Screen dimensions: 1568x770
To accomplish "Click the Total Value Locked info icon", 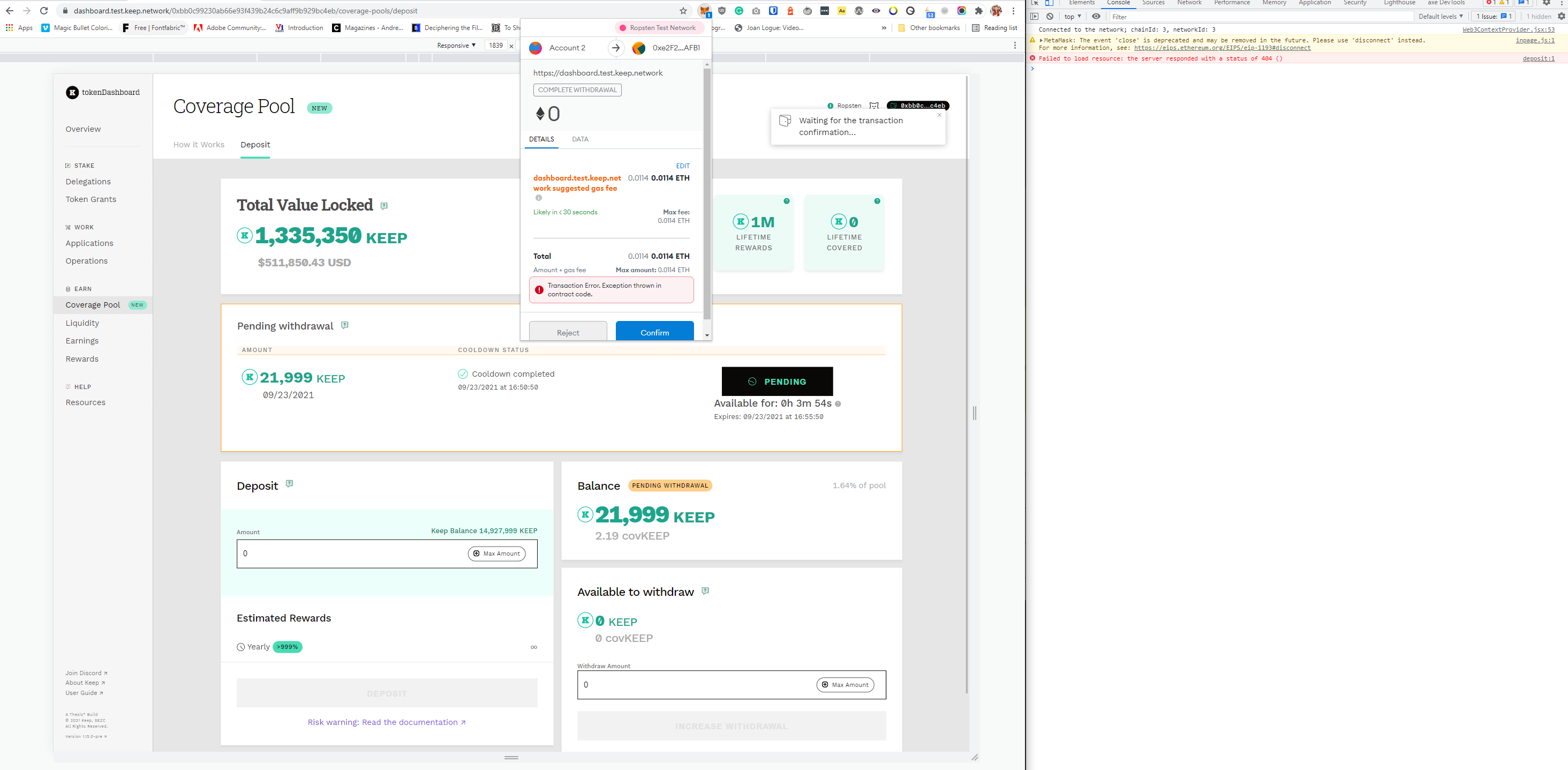I will tap(384, 206).
